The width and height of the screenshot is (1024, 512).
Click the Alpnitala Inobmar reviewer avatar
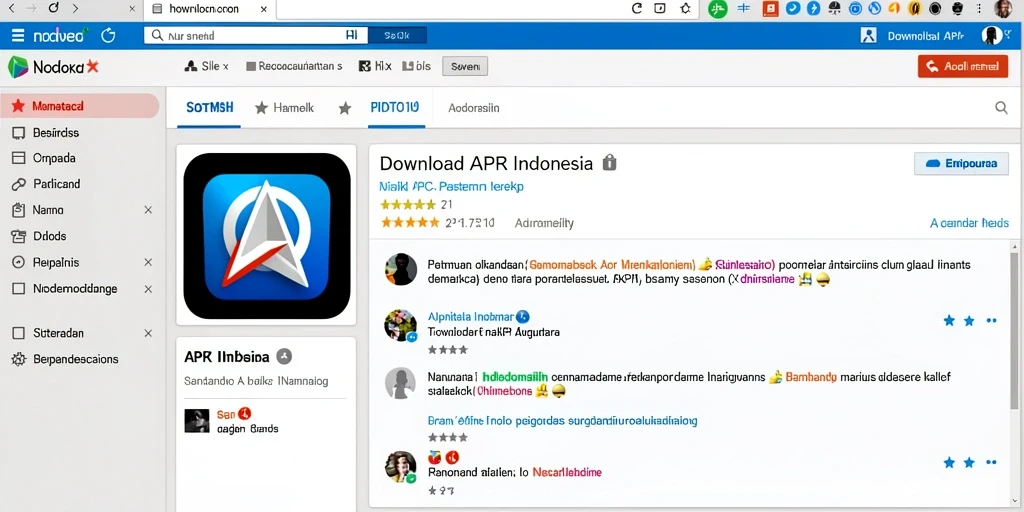[x=400, y=325]
